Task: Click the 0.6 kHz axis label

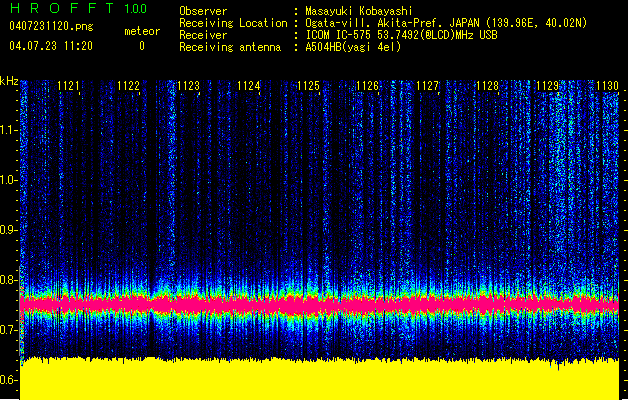Action: 9,380
